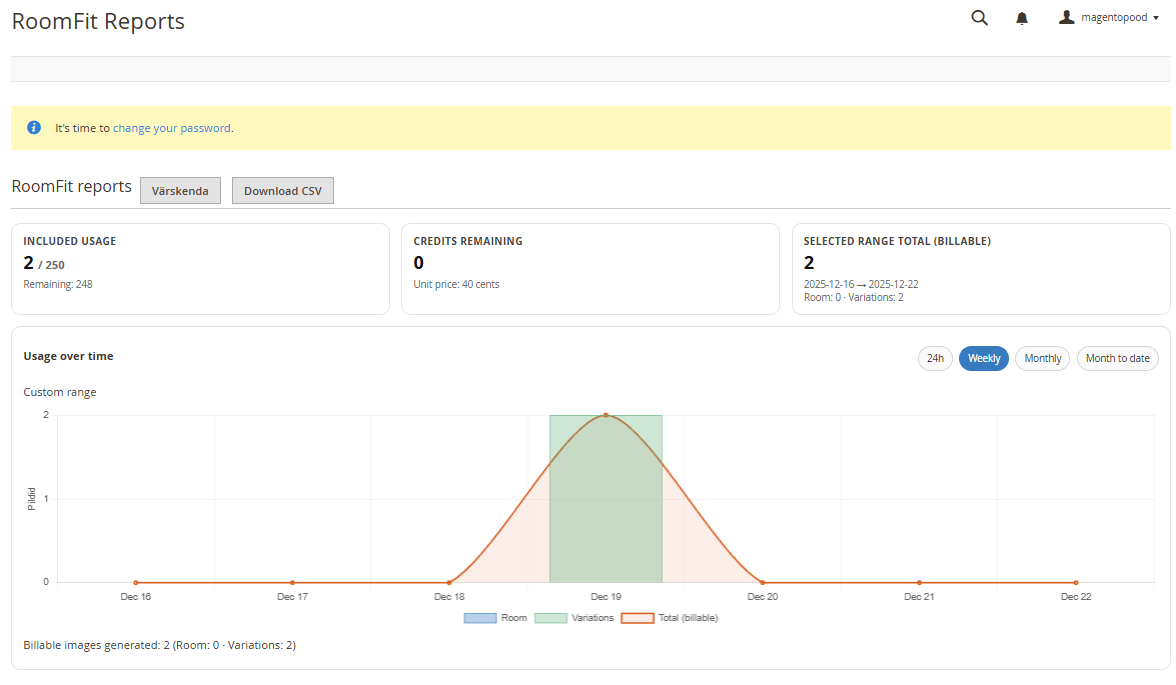Expand the magentopood account dropdown arrow
Viewport: 1176px width, 685px height.
[x=1156, y=18]
